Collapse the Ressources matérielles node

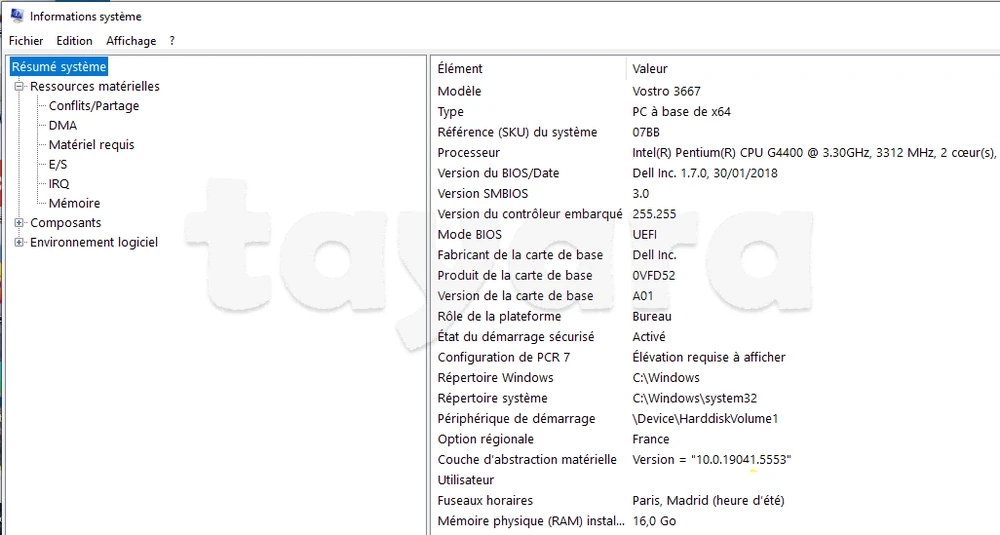point(19,86)
